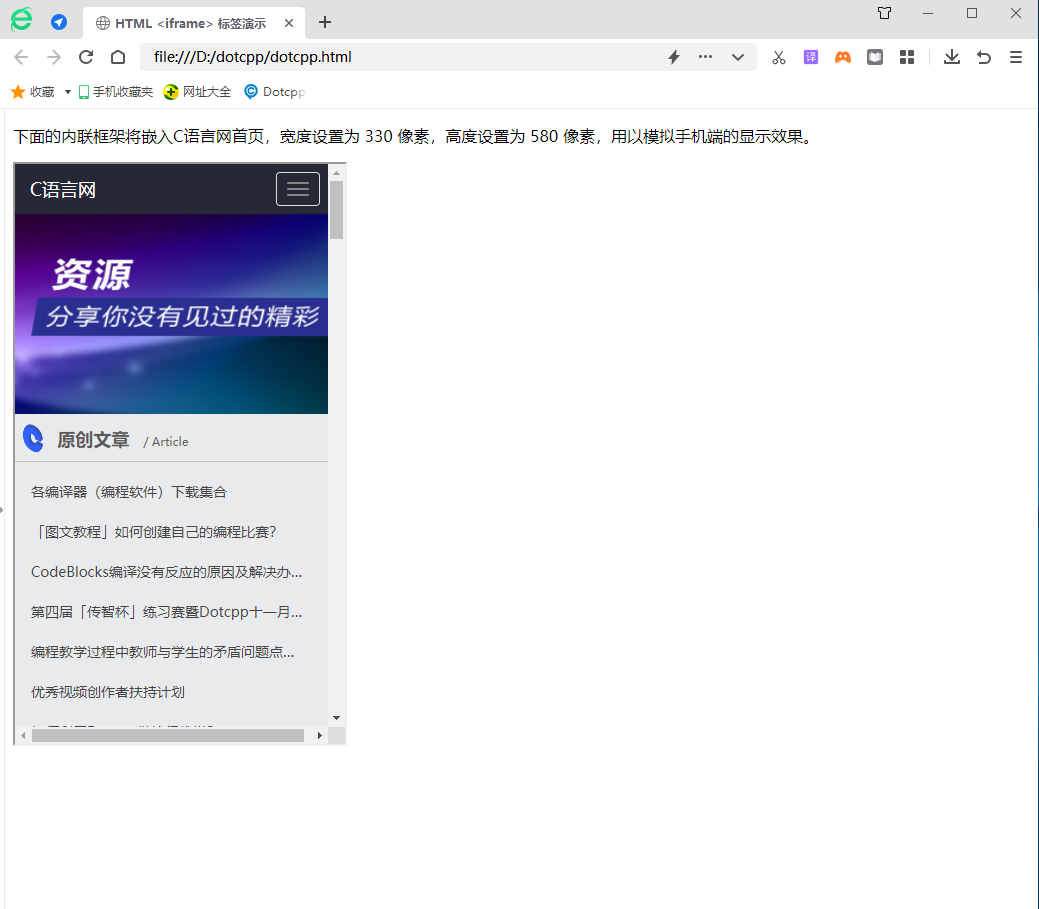Open the C语言网 hamburger menu in the iframe
The width and height of the screenshot is (1039, 909).
point(297,188)
